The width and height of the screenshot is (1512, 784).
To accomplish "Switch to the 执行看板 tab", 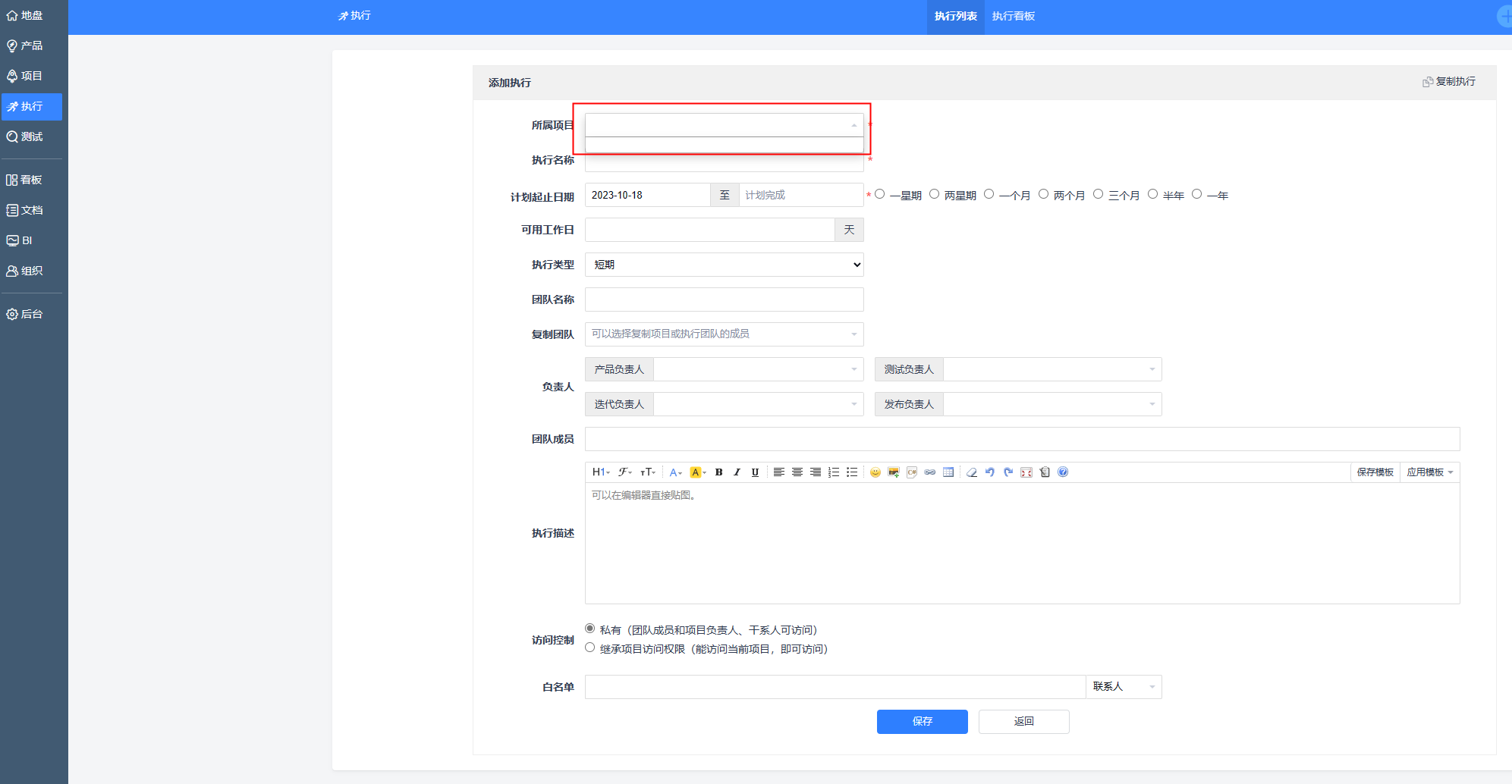I will (x=1013, y=17).
